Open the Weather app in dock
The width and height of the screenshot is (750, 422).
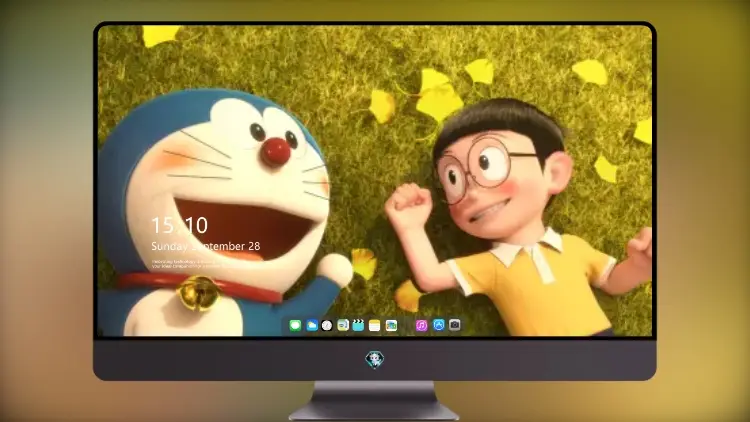coord(311,326)
